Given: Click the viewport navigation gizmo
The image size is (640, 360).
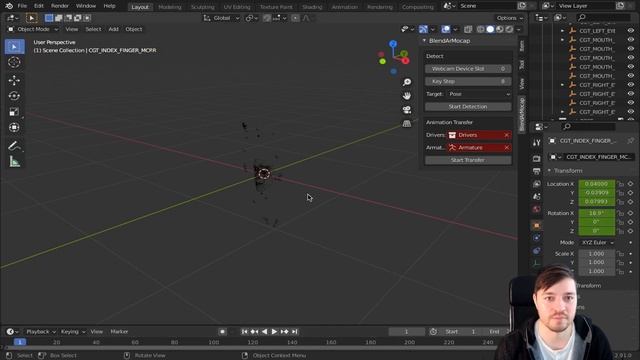Looking at the screenshot, I should pos(393,58).
